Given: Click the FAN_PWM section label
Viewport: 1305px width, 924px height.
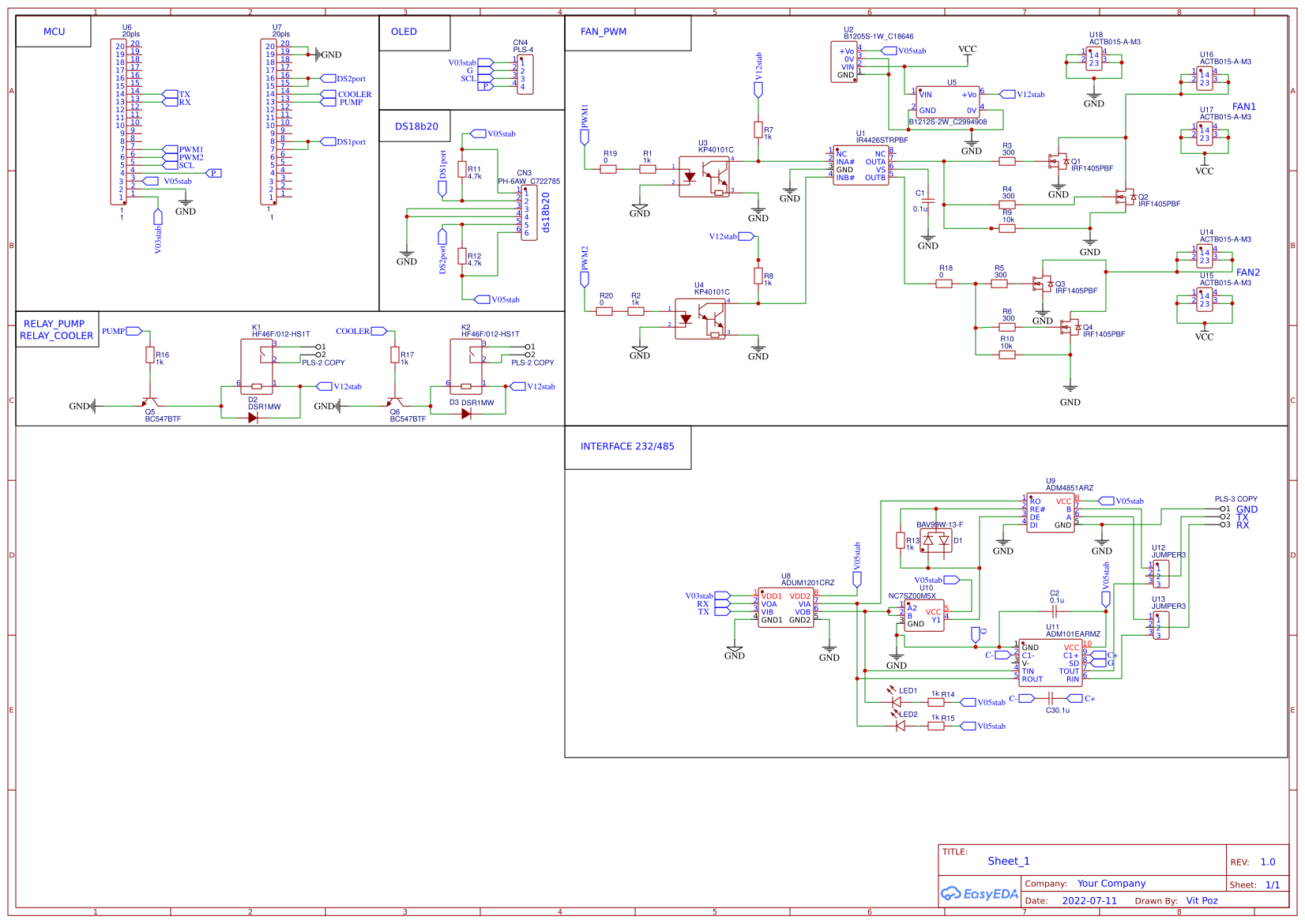Looking at the screenshot, I should pyautogui.click(x=603, y=32).
